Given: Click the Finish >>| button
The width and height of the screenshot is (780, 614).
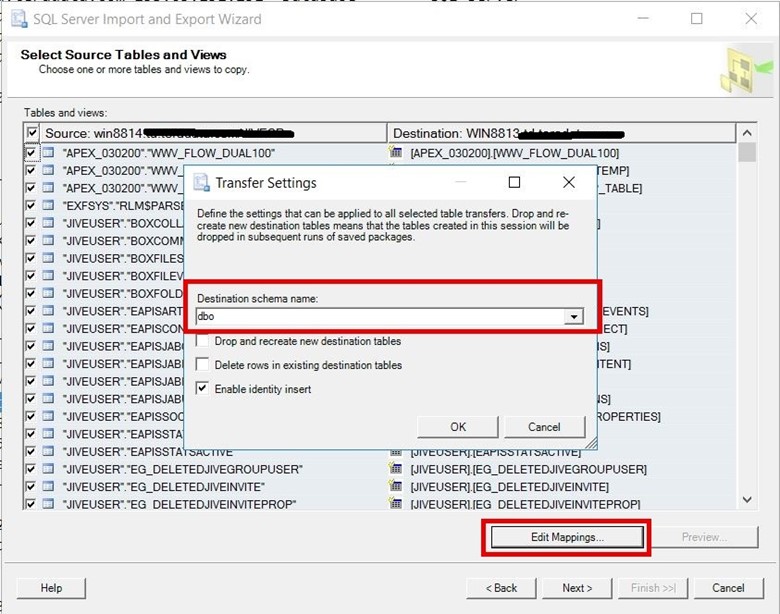Looking at the screenshot, I should click(653, 588).
